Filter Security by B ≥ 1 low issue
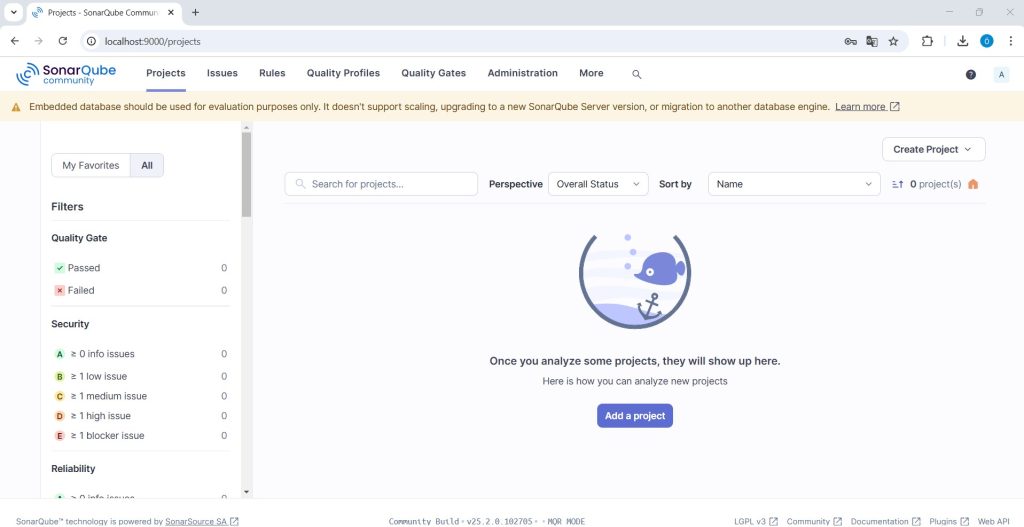Screen dimensions: 1024x527 click(x=140, y=376)
